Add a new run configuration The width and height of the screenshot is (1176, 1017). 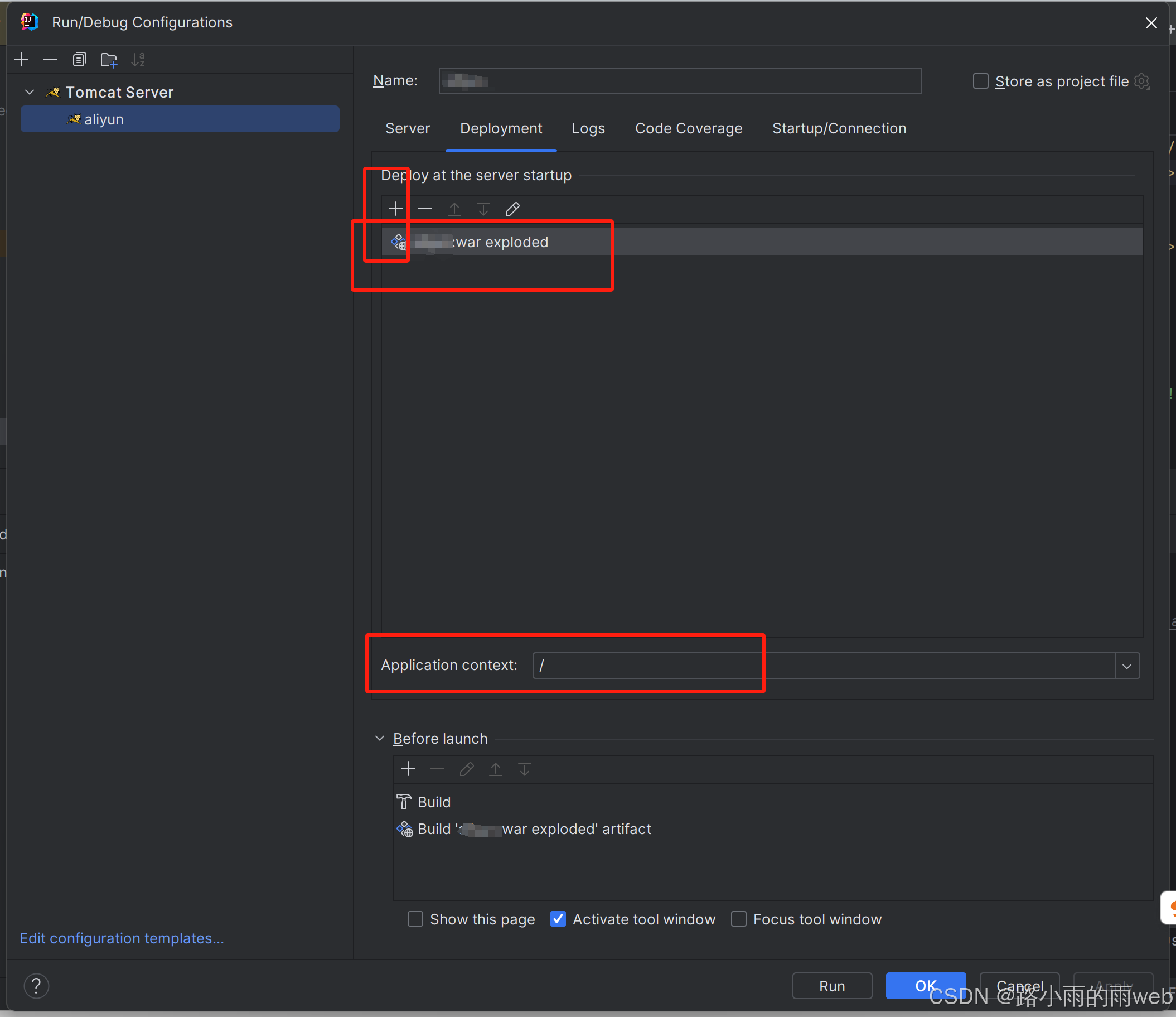pyautogui.click(x=22, y=60)
